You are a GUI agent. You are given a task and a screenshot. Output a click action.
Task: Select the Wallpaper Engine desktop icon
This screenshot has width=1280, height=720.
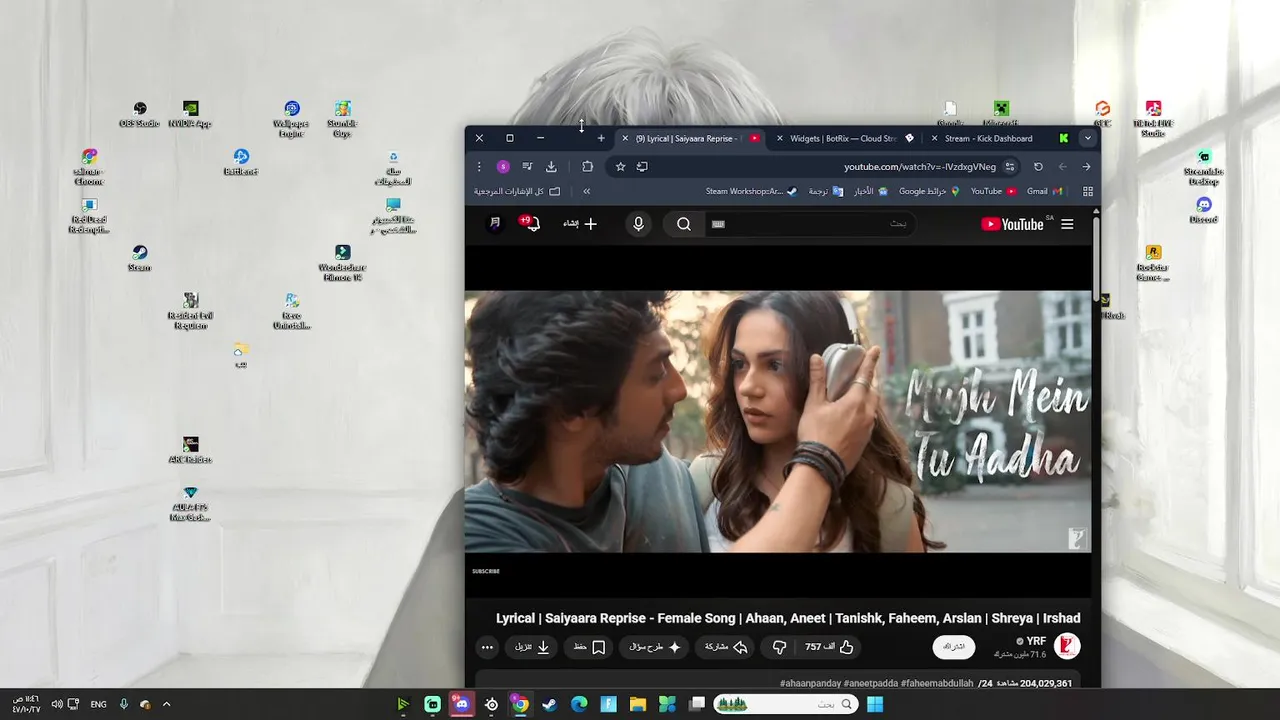point(291,119)
